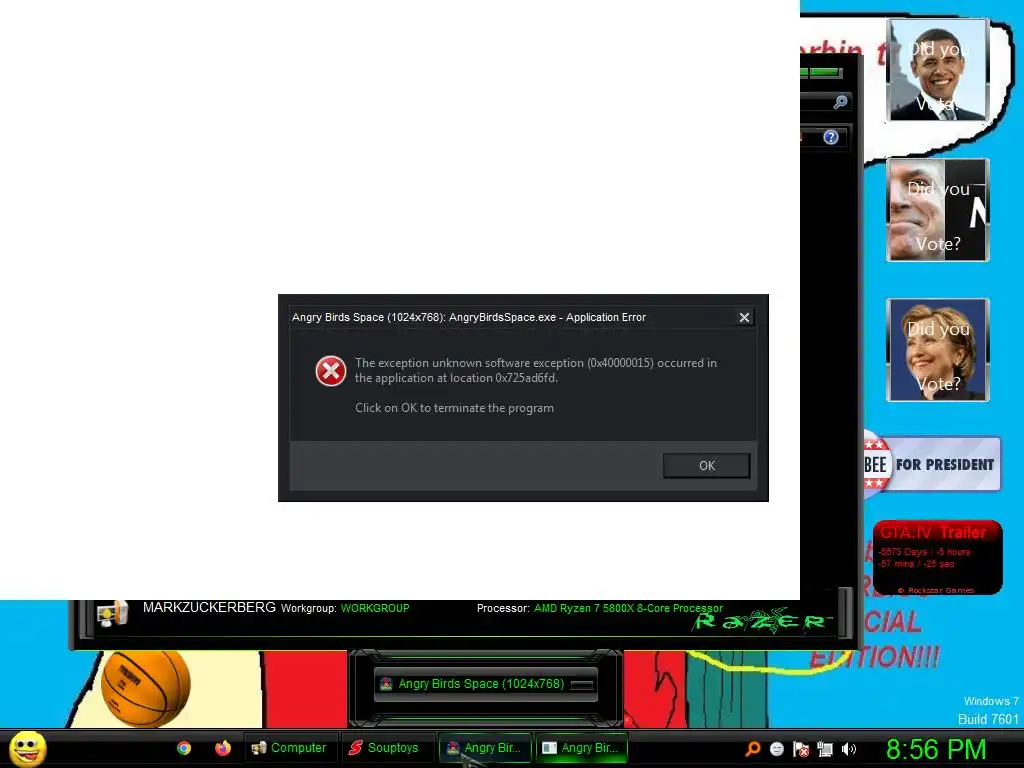Open the volume speaker icon
The height and width of the screenshot is (768, 1024).
(848, 748)
